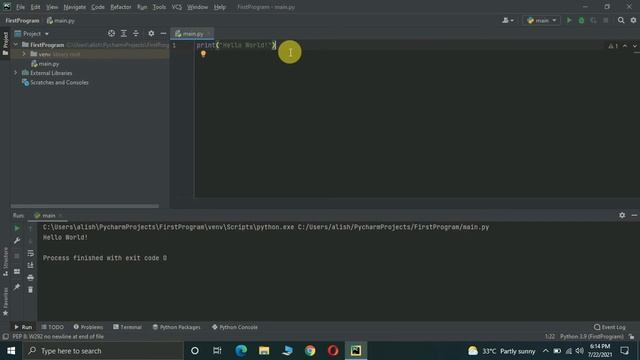Click the Project panel horizontal scrollbar

tap(84, 206)
